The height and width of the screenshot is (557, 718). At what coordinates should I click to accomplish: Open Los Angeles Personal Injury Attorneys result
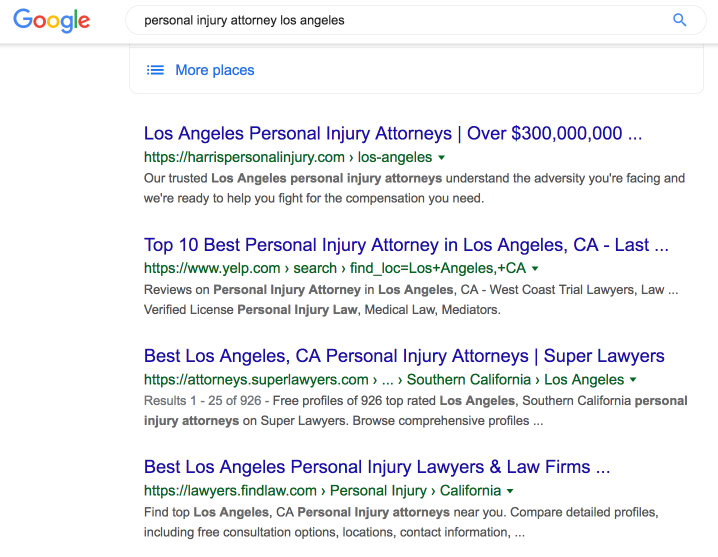point(393,133)
